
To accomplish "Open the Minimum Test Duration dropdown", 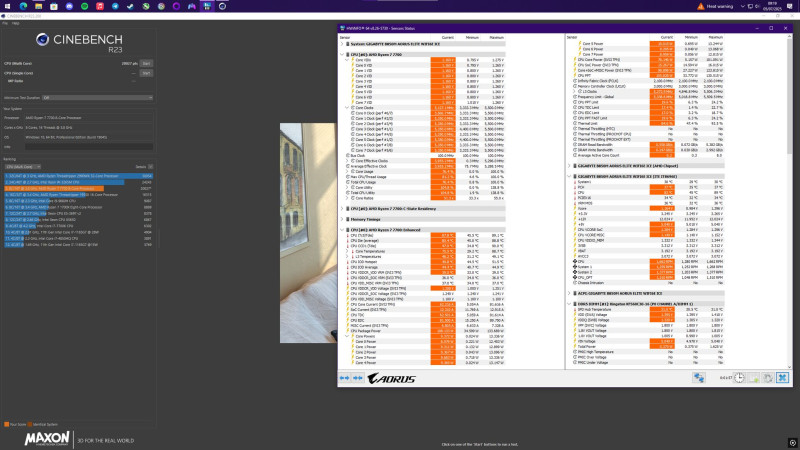I will click(x=97, y=97).
